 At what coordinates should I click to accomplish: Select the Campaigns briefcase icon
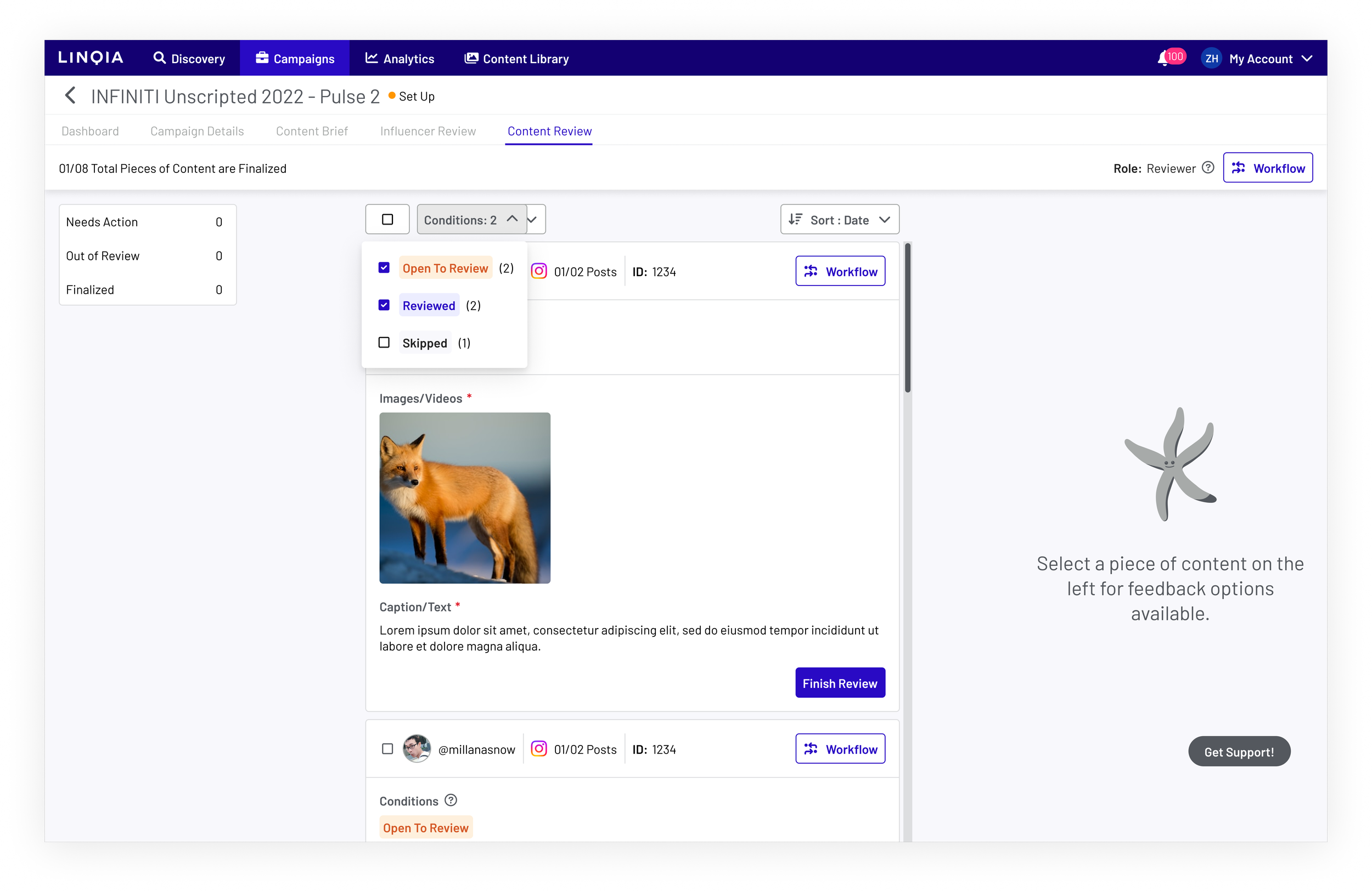click(x=262, y=58)
